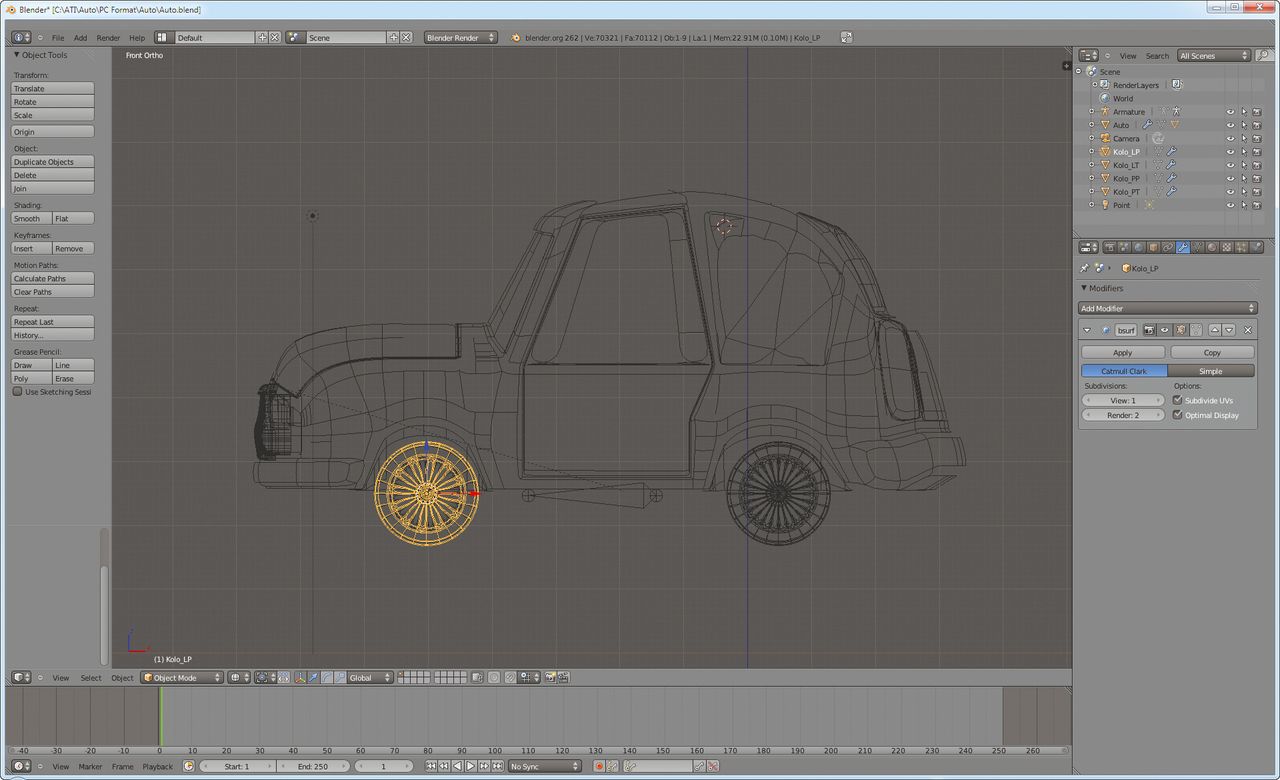1280x780 pixels.
Task: Move bsurf modifier down in stack
Action: [1229, 330]
